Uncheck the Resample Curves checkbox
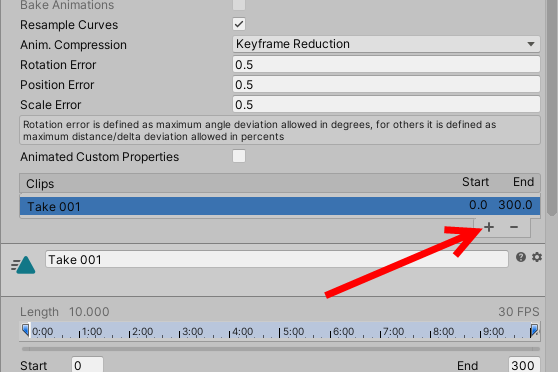The width and height of the screenshot is (558, 372). [x=239, y=24]
